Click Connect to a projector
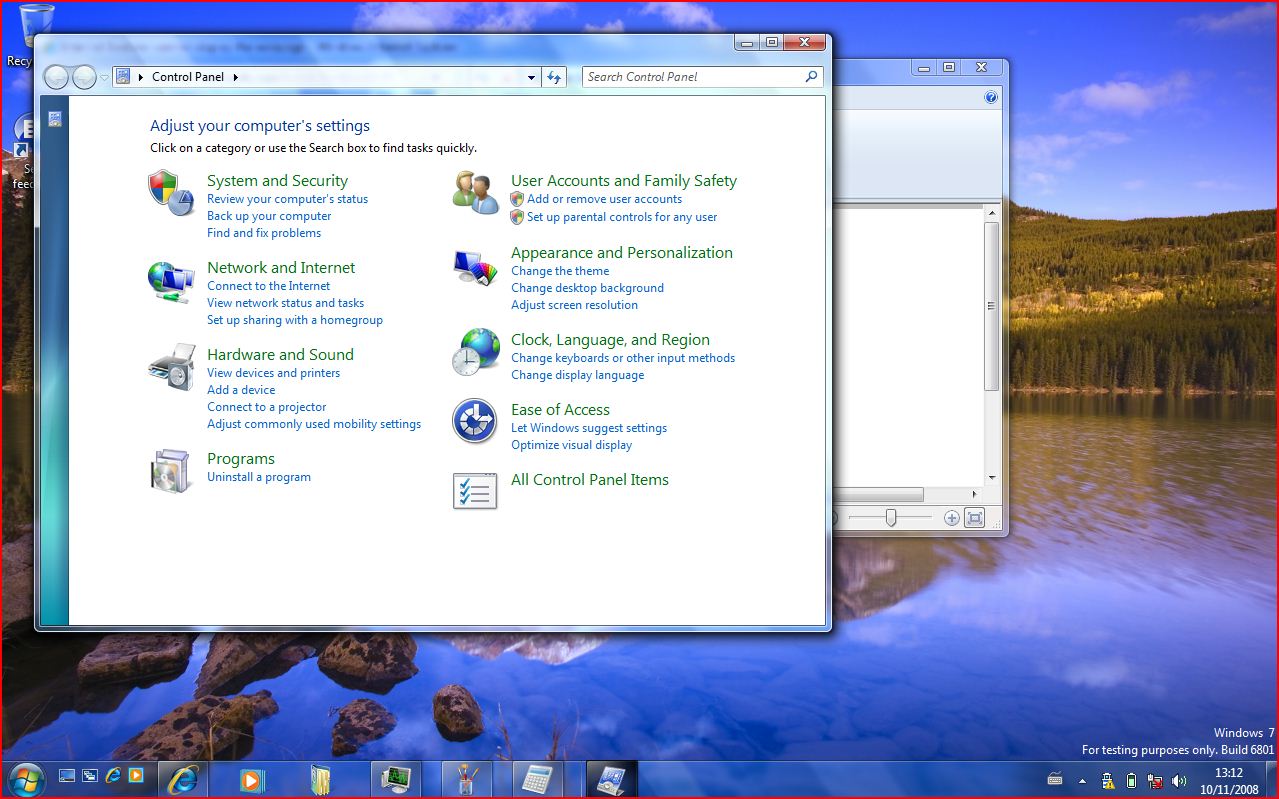The width and height of the screenshot is (1279, 799). click(x=266, y=407)
